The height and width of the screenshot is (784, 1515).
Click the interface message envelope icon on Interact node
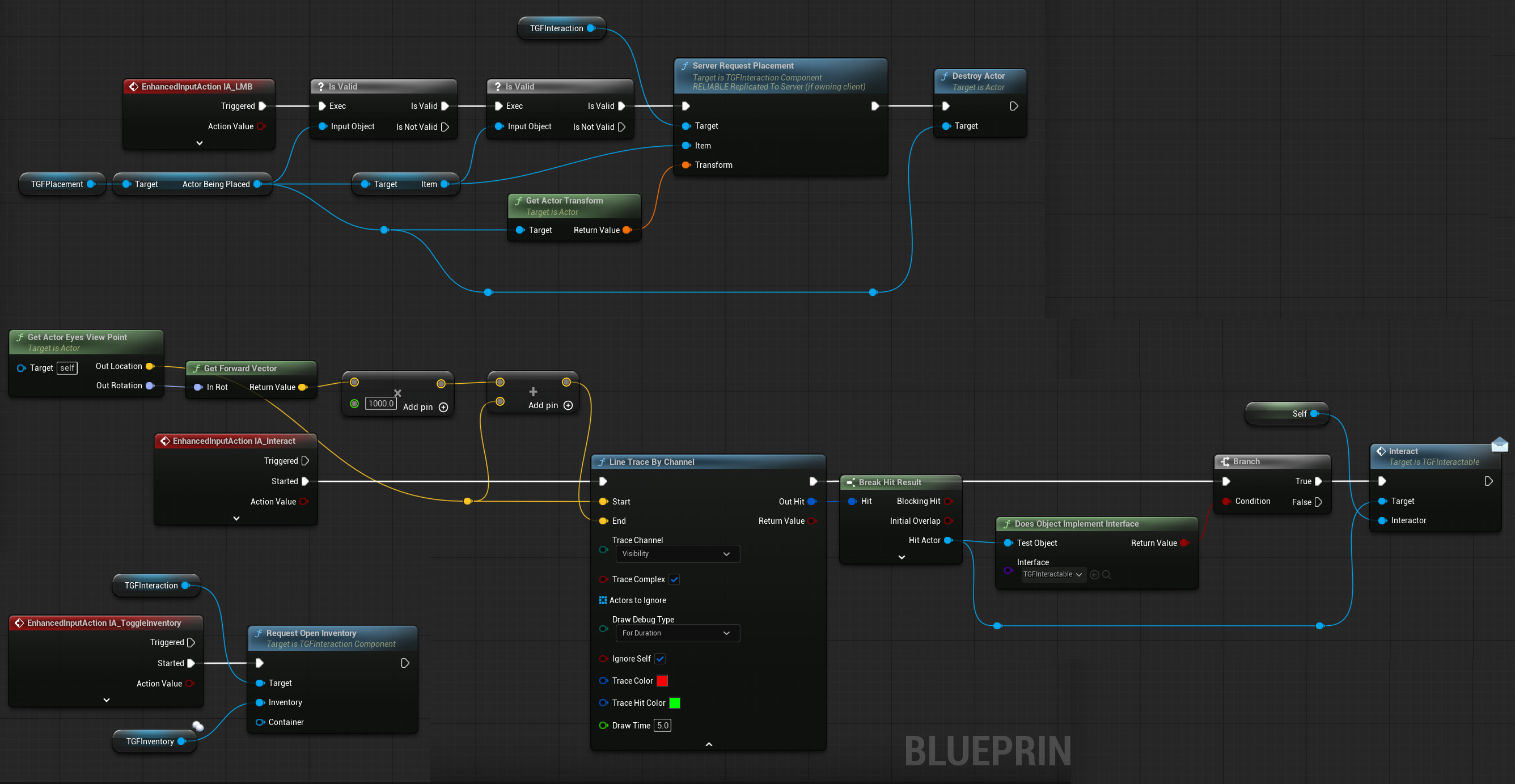pyautogui.click(x=1499, y=444)
